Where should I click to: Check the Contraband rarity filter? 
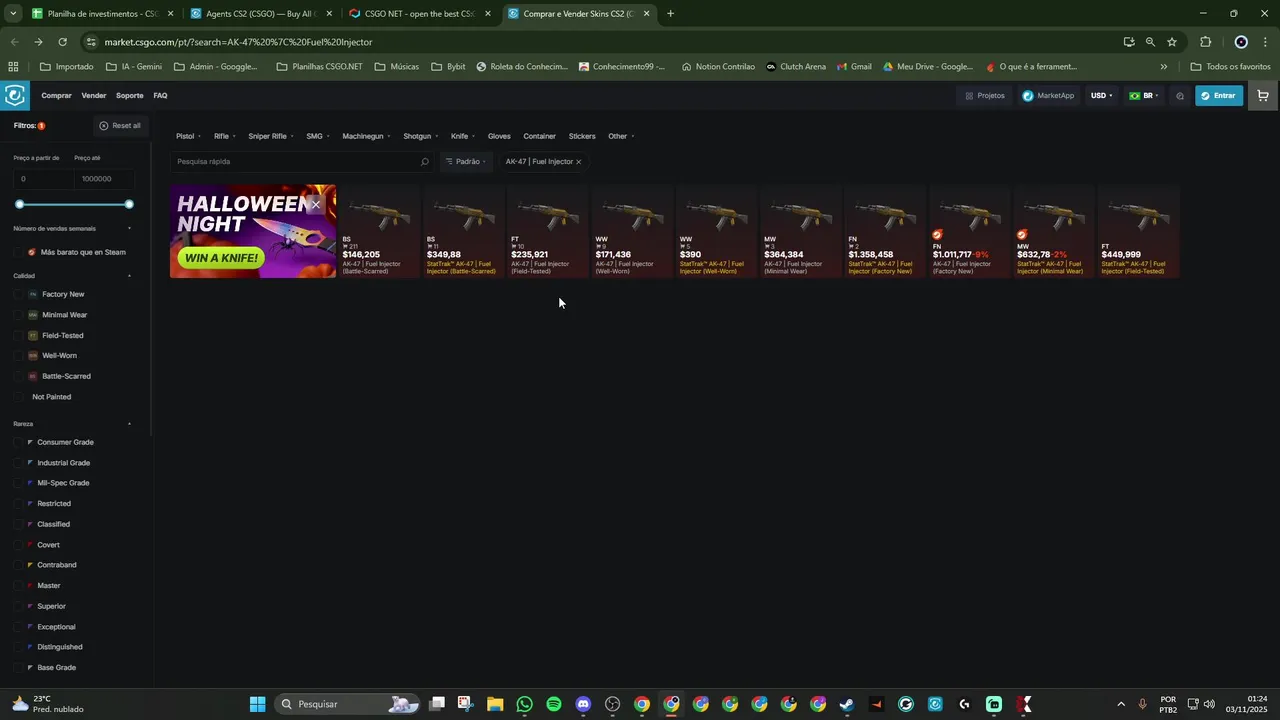[18, 565]
